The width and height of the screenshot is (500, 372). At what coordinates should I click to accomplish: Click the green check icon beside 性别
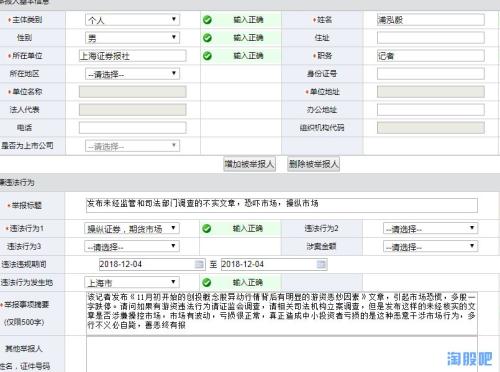(207, 38)
